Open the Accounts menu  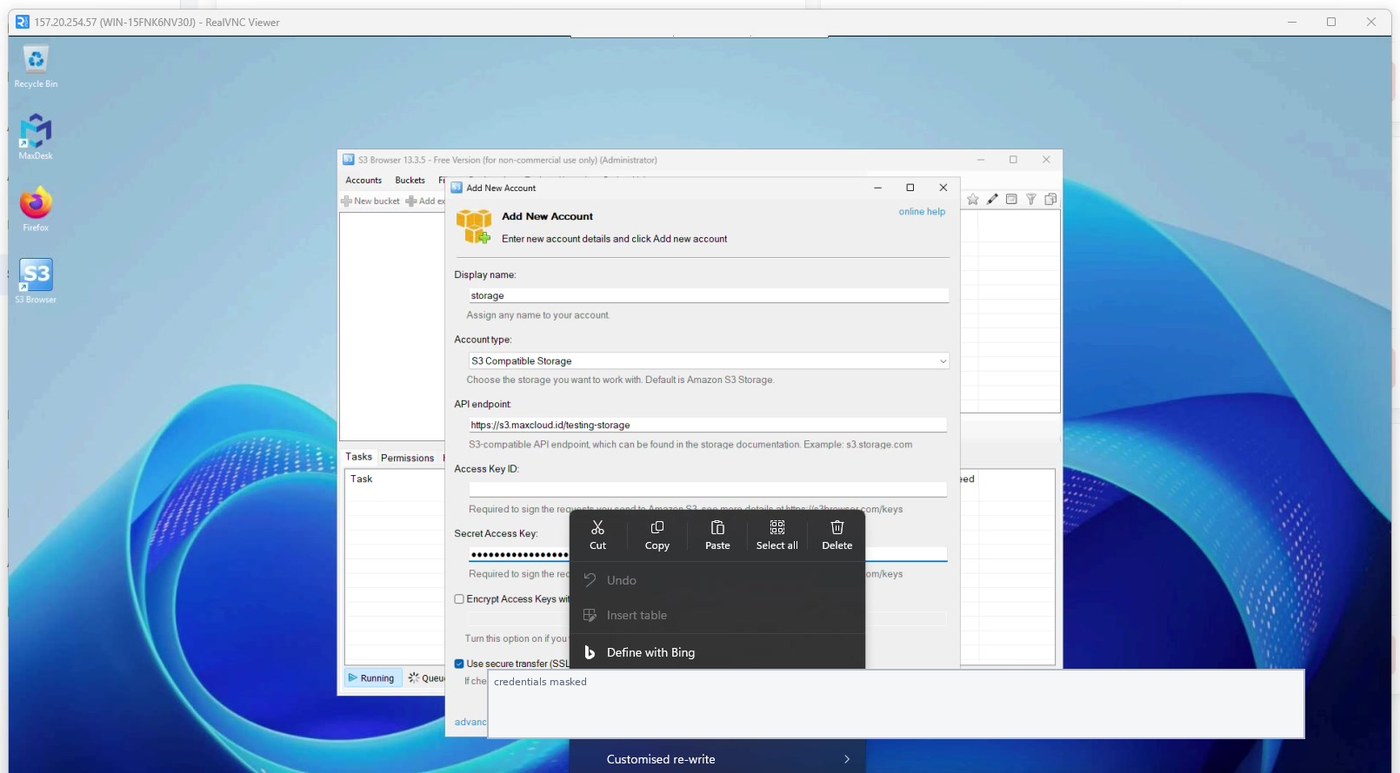click(x=363, y=180)
